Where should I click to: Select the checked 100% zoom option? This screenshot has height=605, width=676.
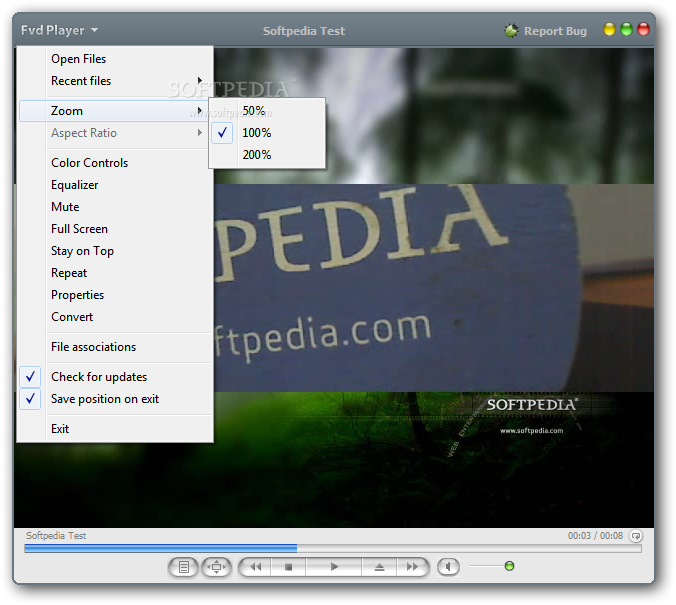[x=267, y=133]
